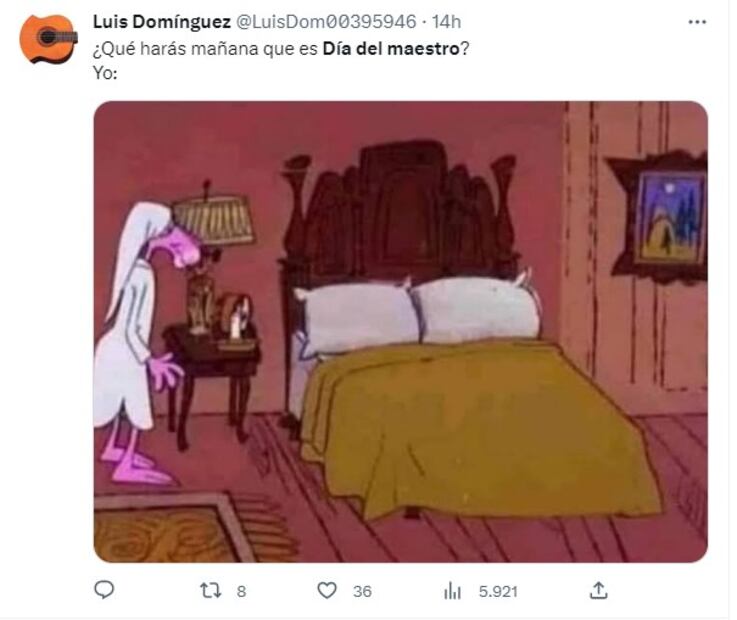Screen dimensions: 737x620
Task: Visit Luis Domínguez profile name link
Action: (162, 22)
